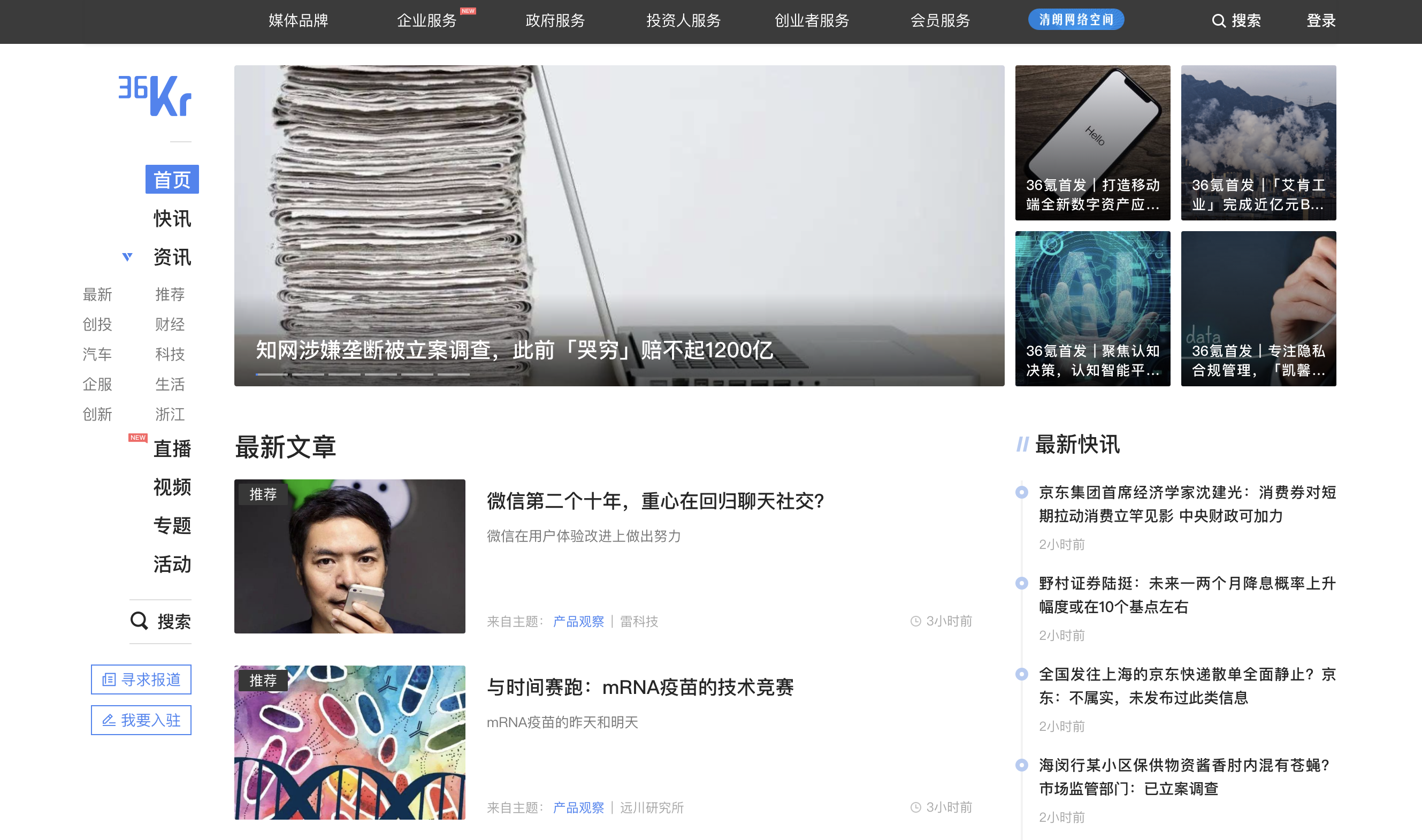Click 搜索 label in sidebar
The width and height of the screenshot is (1422, 840).
[x=174, y=622]
